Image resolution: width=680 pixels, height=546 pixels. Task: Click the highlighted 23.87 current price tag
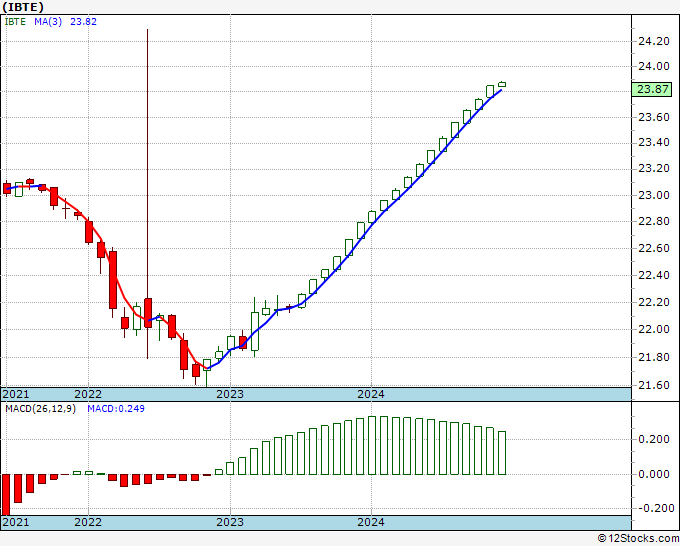pyautogui.click(x=653, y=89)
